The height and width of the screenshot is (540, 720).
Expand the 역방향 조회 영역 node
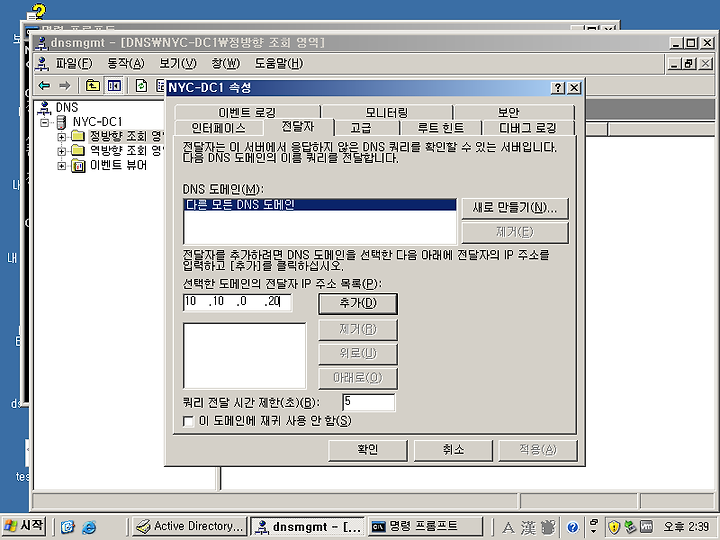point(62,151)
